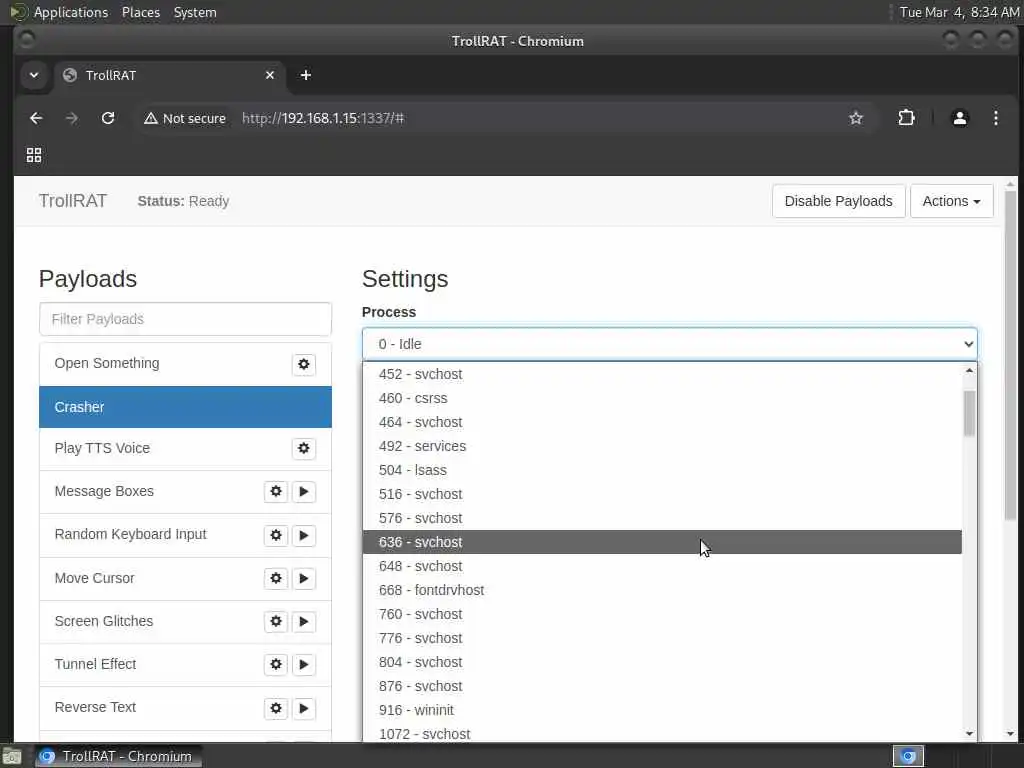Image resolution: width=1024 pixels, height=768 pixels.
Task: Open the Actions dropdown menu
Action: [952, 201]
